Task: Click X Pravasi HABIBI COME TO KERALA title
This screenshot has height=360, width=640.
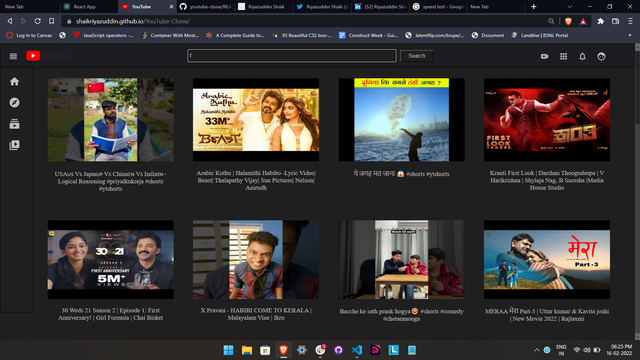Action: tap(256, 314)
